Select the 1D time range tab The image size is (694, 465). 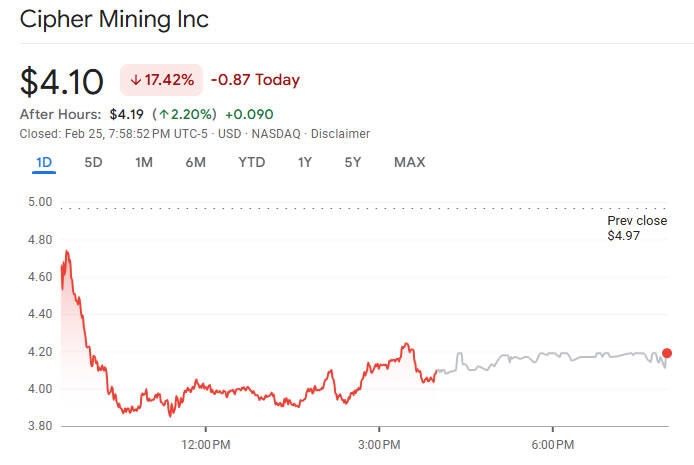pyautogui.click(x=44, y=162)
